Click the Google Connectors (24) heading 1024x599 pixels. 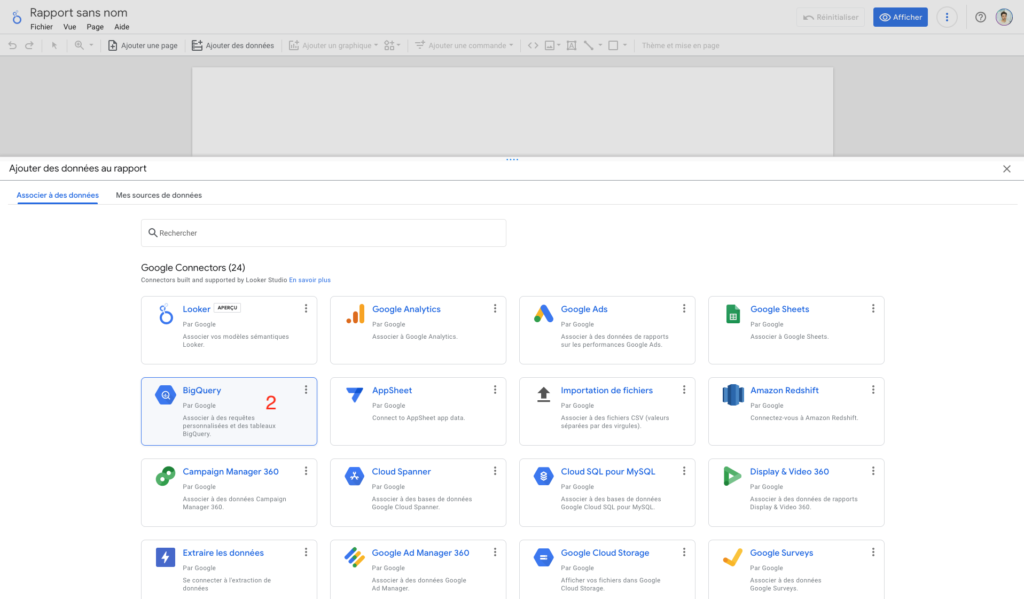pos(193,267)
